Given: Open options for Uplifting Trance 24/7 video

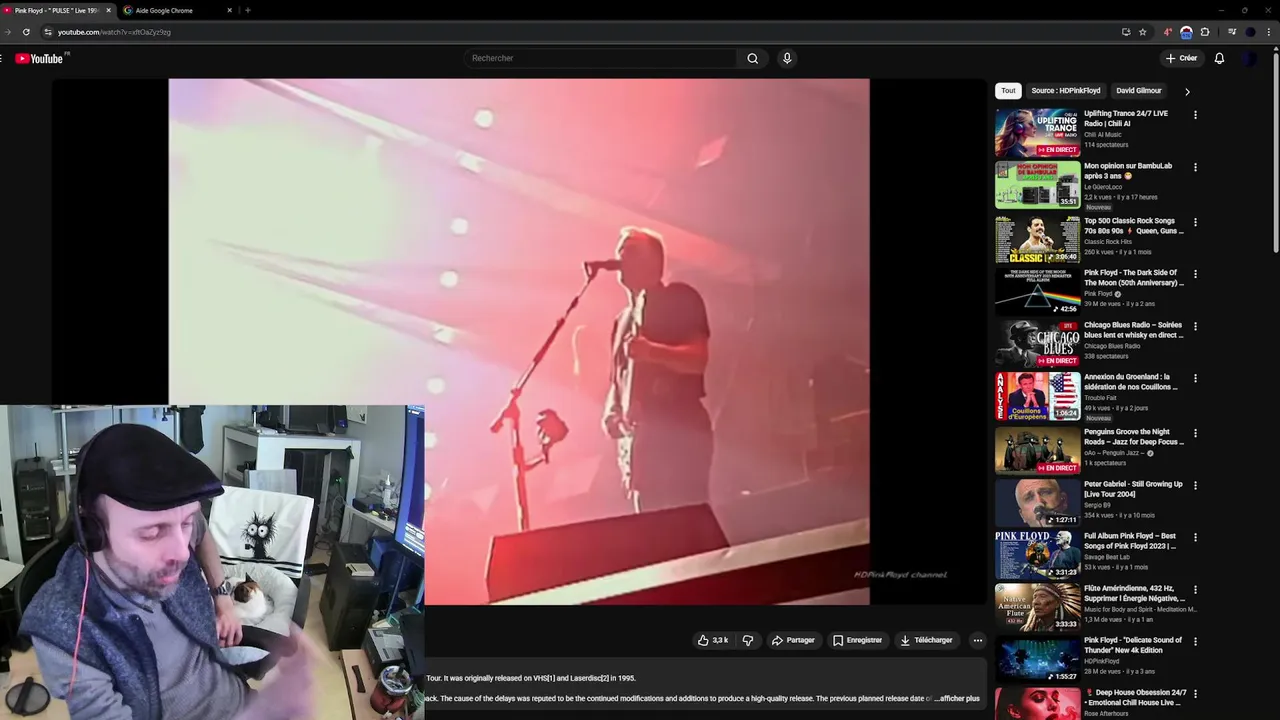Looking at the screenshot, I should (1195, 115).
